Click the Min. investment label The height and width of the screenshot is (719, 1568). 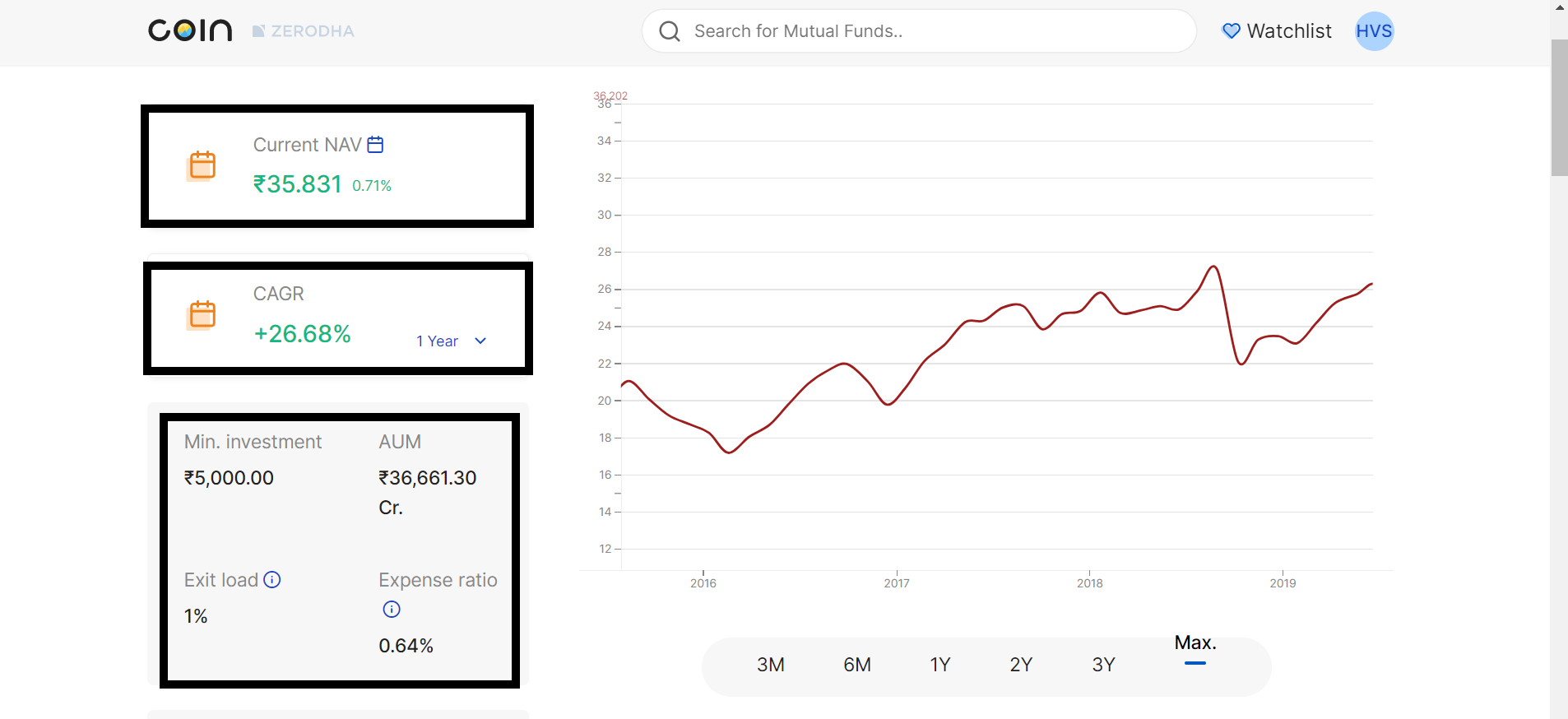coord(253,442)
